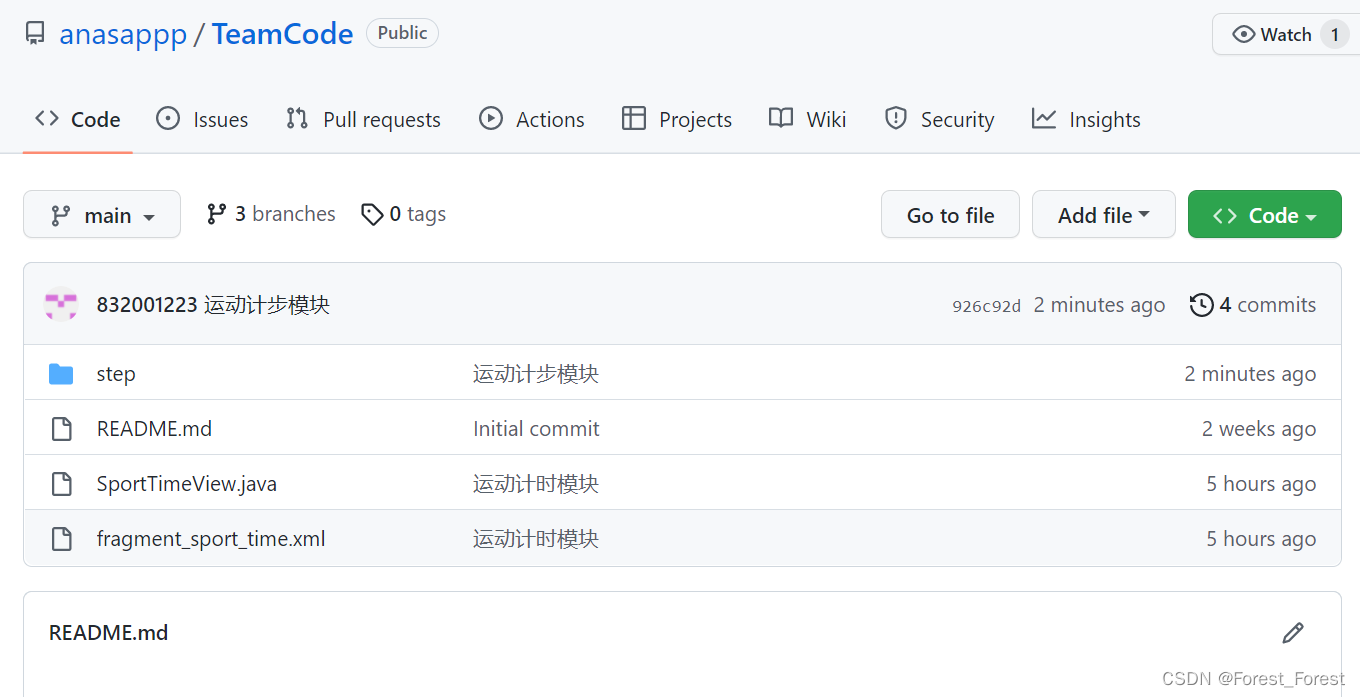This screenshot has height=697, width=1360.
Task: Click the '2 weeks ago' timestamp for README.md
Action: tap(1259, 429)
